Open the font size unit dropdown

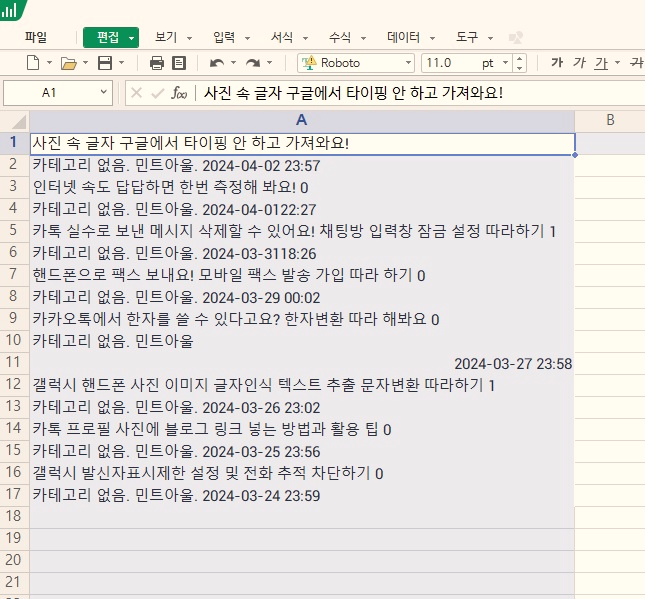click(x=506, y=63)
